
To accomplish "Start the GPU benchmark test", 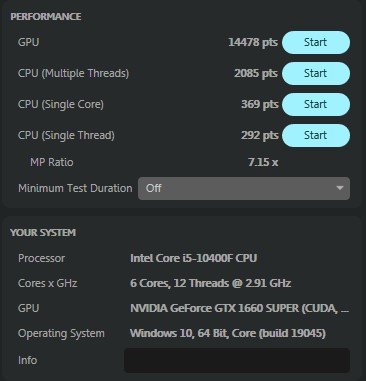I will (x=316, y=42).
